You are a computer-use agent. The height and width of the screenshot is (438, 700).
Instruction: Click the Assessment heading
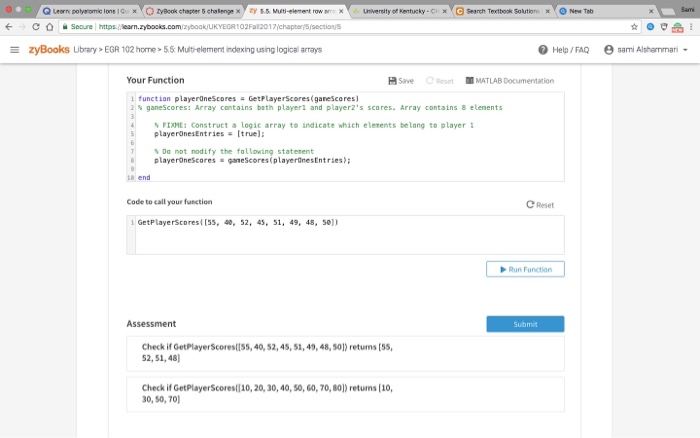pos(151,324)
